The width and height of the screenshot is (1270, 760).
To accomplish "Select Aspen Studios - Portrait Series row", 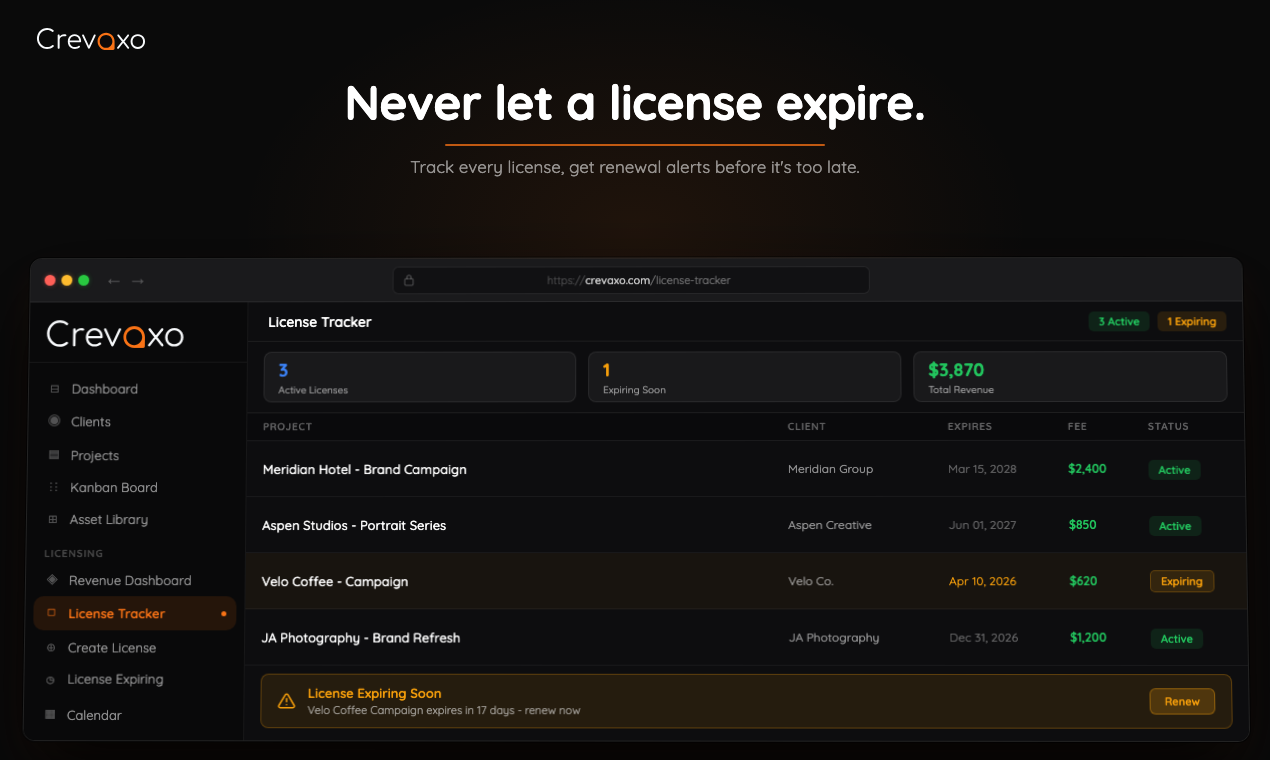I will [x=747, y=525].
